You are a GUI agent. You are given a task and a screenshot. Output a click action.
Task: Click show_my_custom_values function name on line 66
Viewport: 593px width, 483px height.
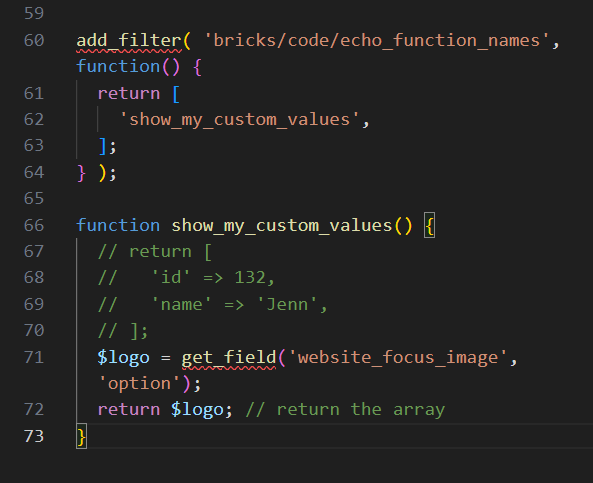[x=282, y=226]
